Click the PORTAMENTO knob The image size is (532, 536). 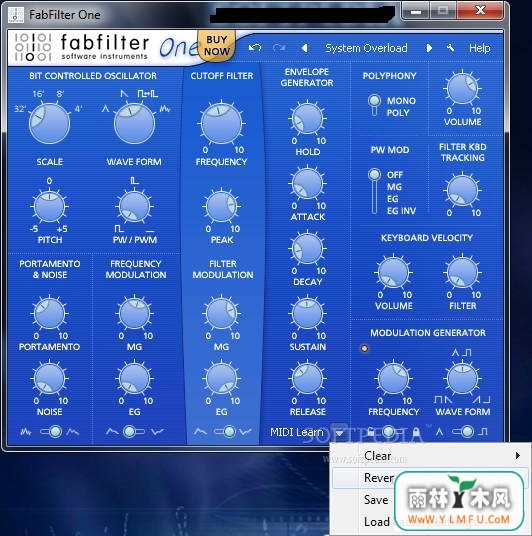coord(50,314)
